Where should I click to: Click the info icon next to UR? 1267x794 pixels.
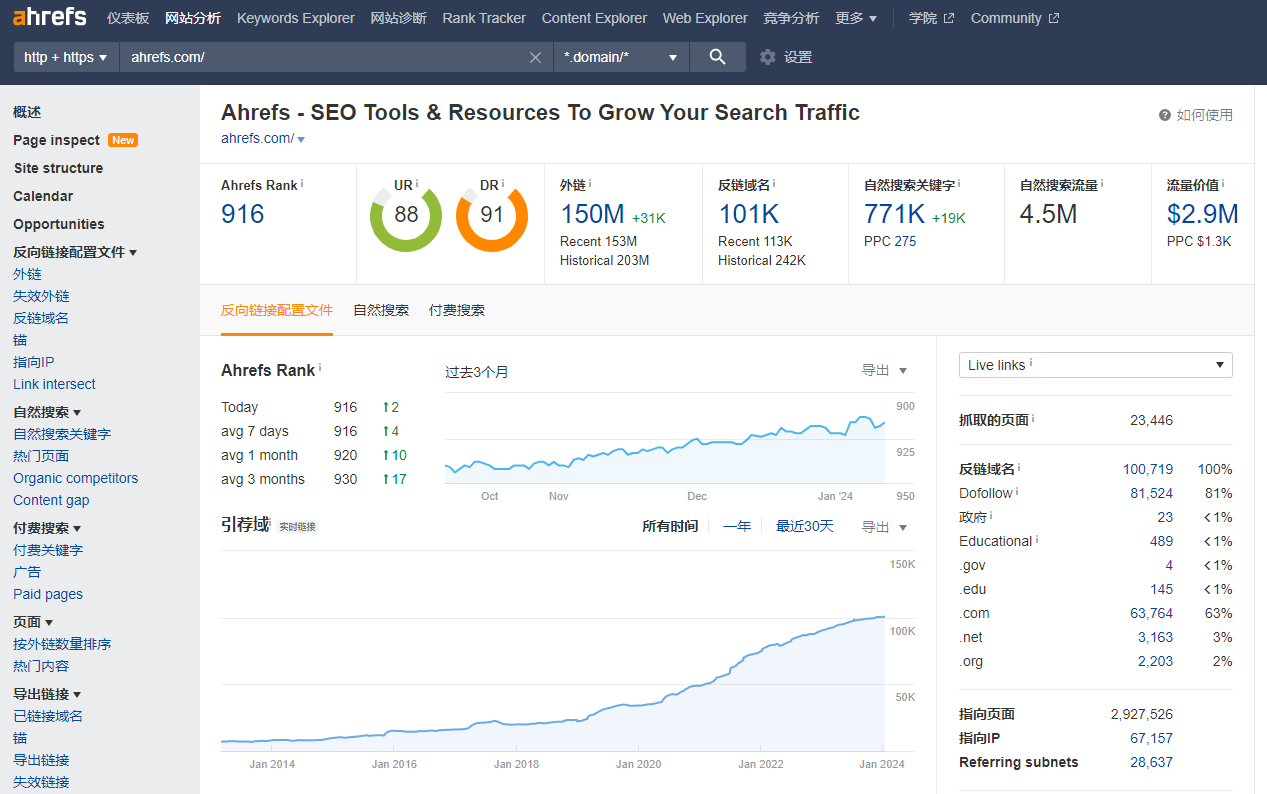click(x=417, y=184)
